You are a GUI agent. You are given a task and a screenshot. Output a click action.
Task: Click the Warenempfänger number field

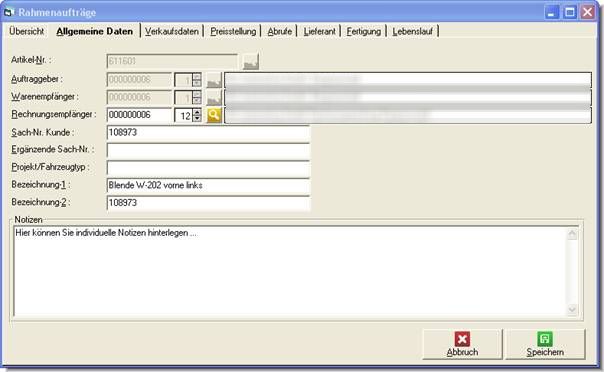(139, 97)
